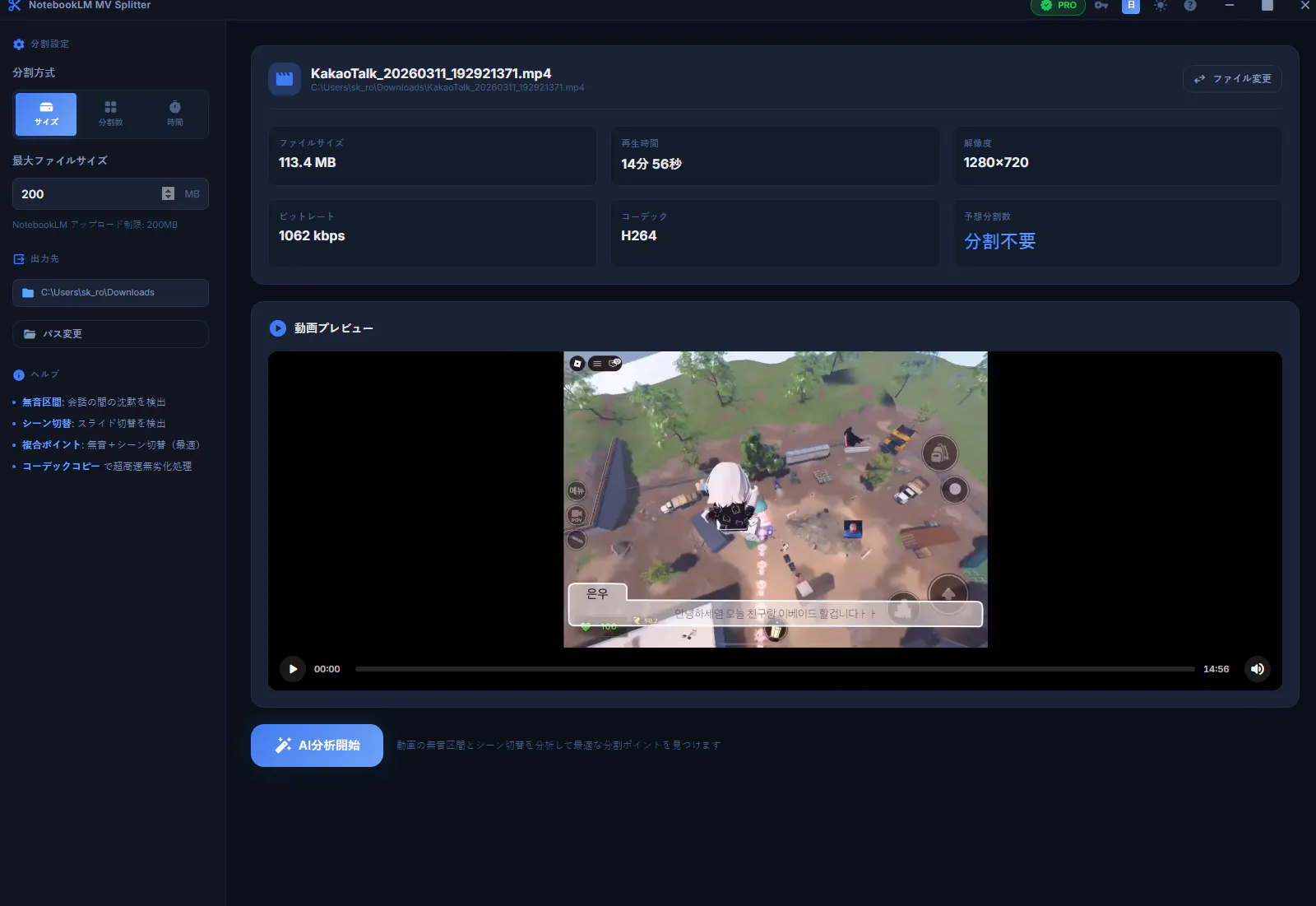Open the help question mark icon

pyautogui.click(x=1190, y=6)
